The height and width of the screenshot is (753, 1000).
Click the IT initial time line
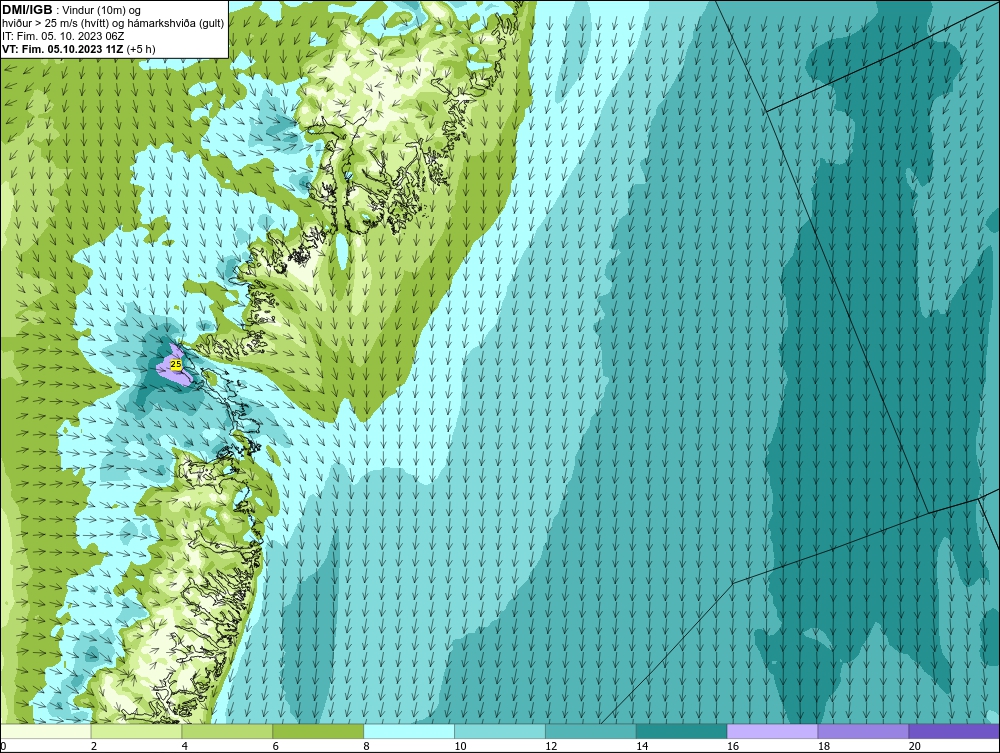63,36
